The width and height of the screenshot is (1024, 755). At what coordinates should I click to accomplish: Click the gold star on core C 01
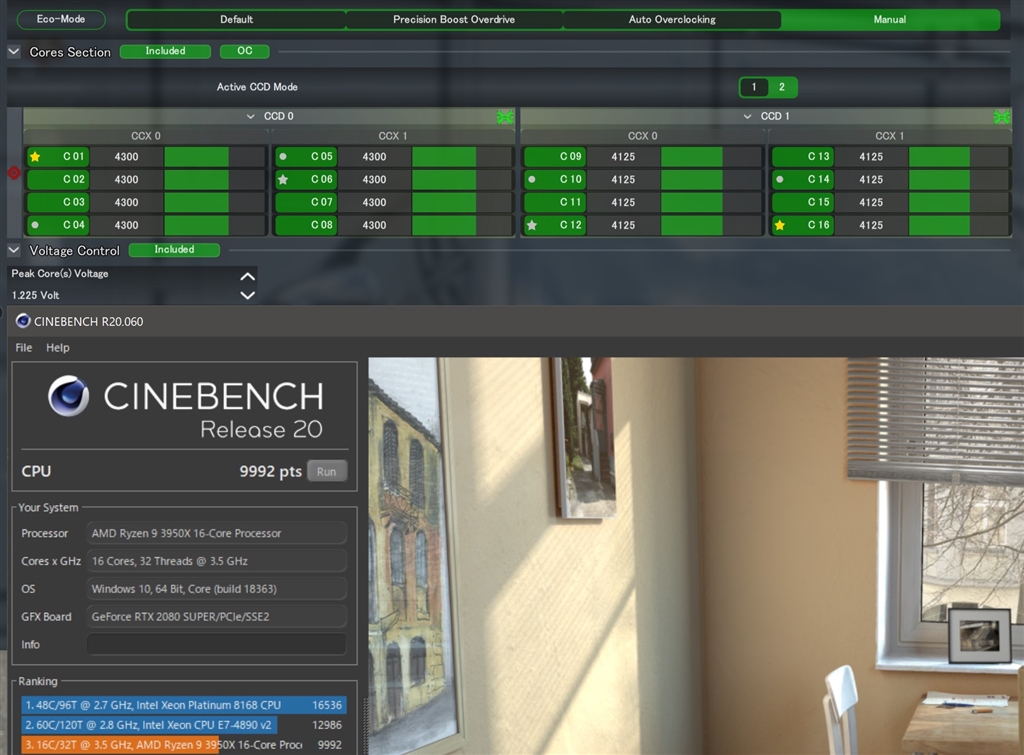35,157
